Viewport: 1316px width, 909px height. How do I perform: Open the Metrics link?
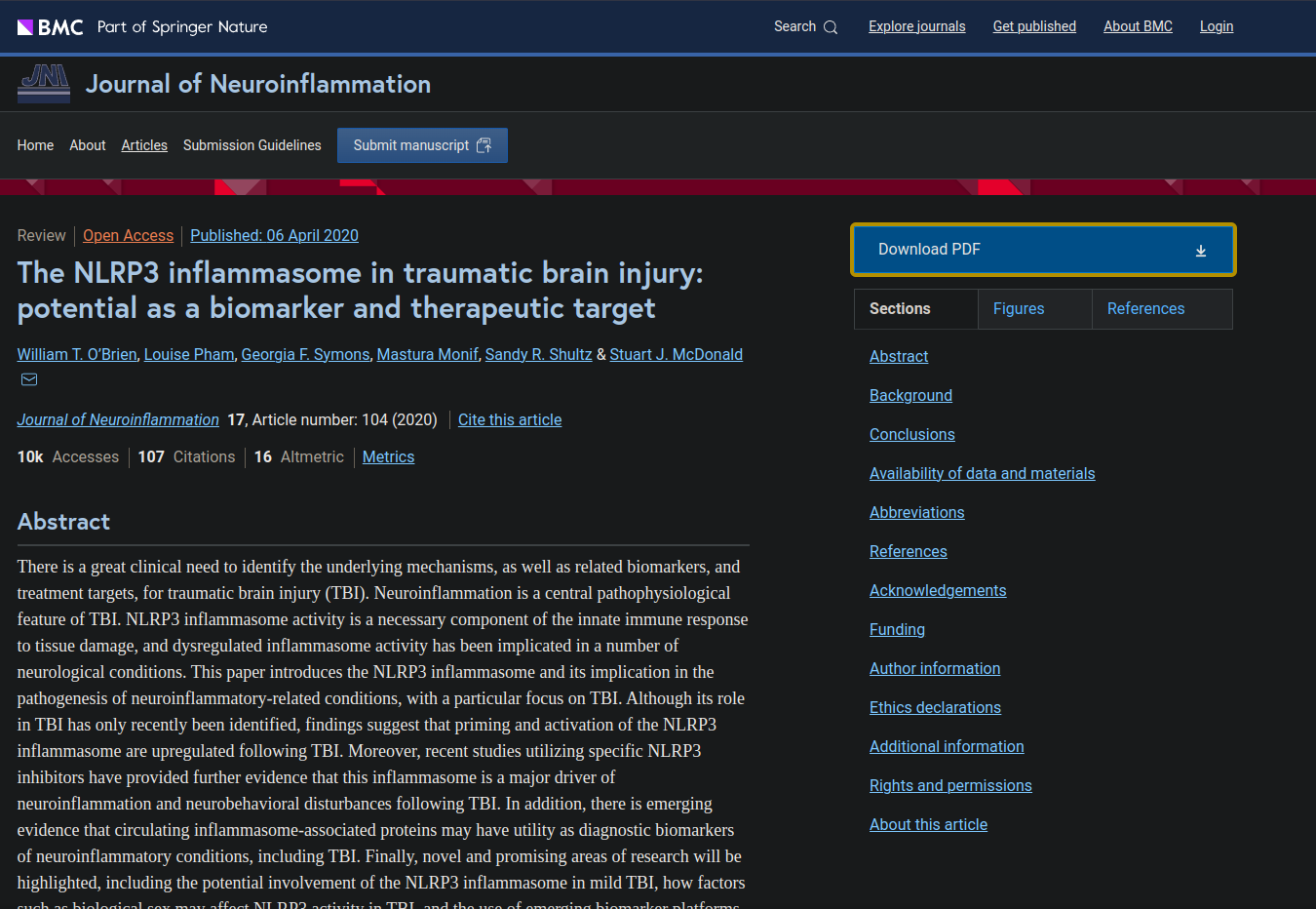(388, 456)
